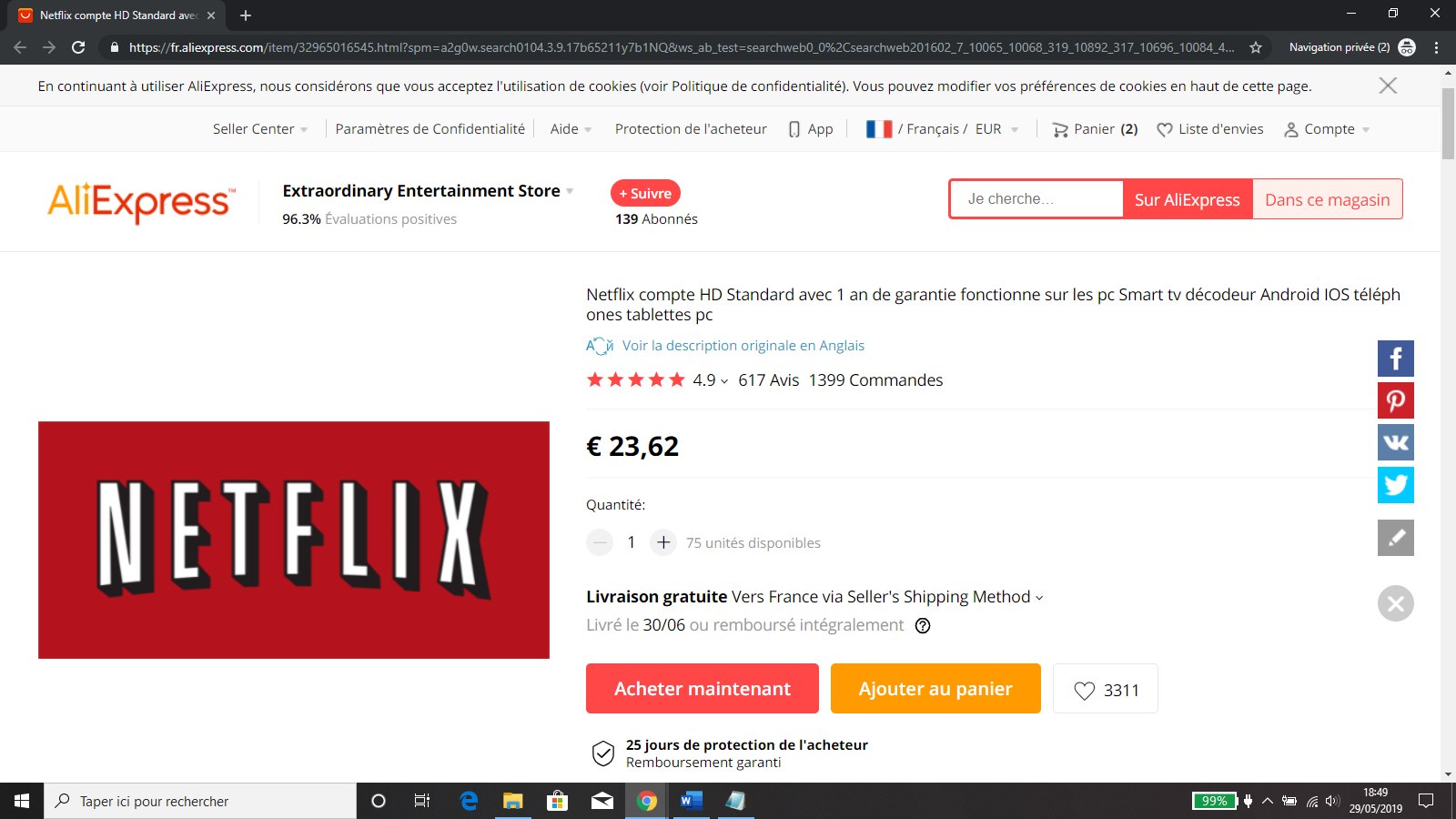Click Ajouter au panier button

tap(935, 689)
